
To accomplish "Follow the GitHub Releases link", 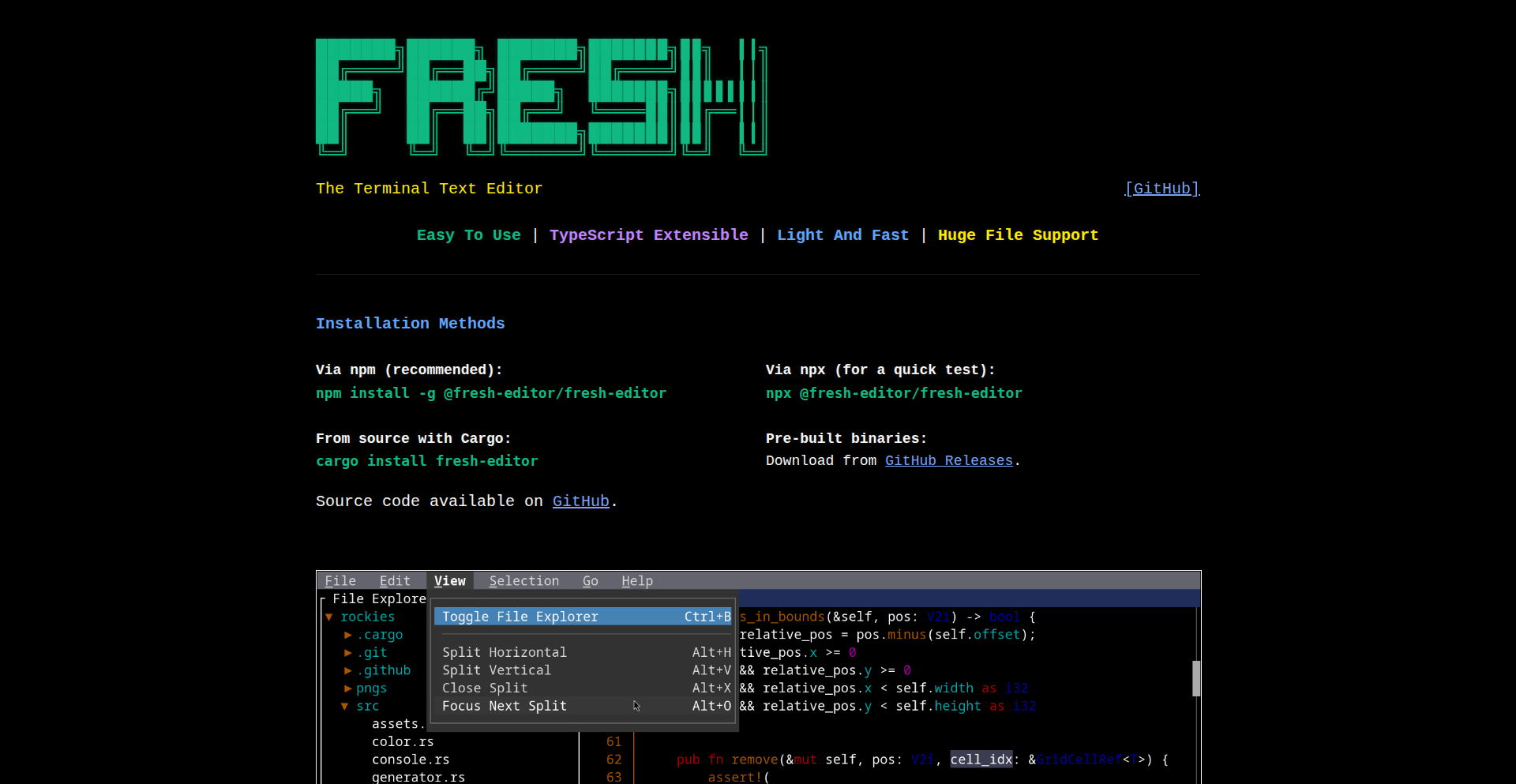I will (949, 460).
